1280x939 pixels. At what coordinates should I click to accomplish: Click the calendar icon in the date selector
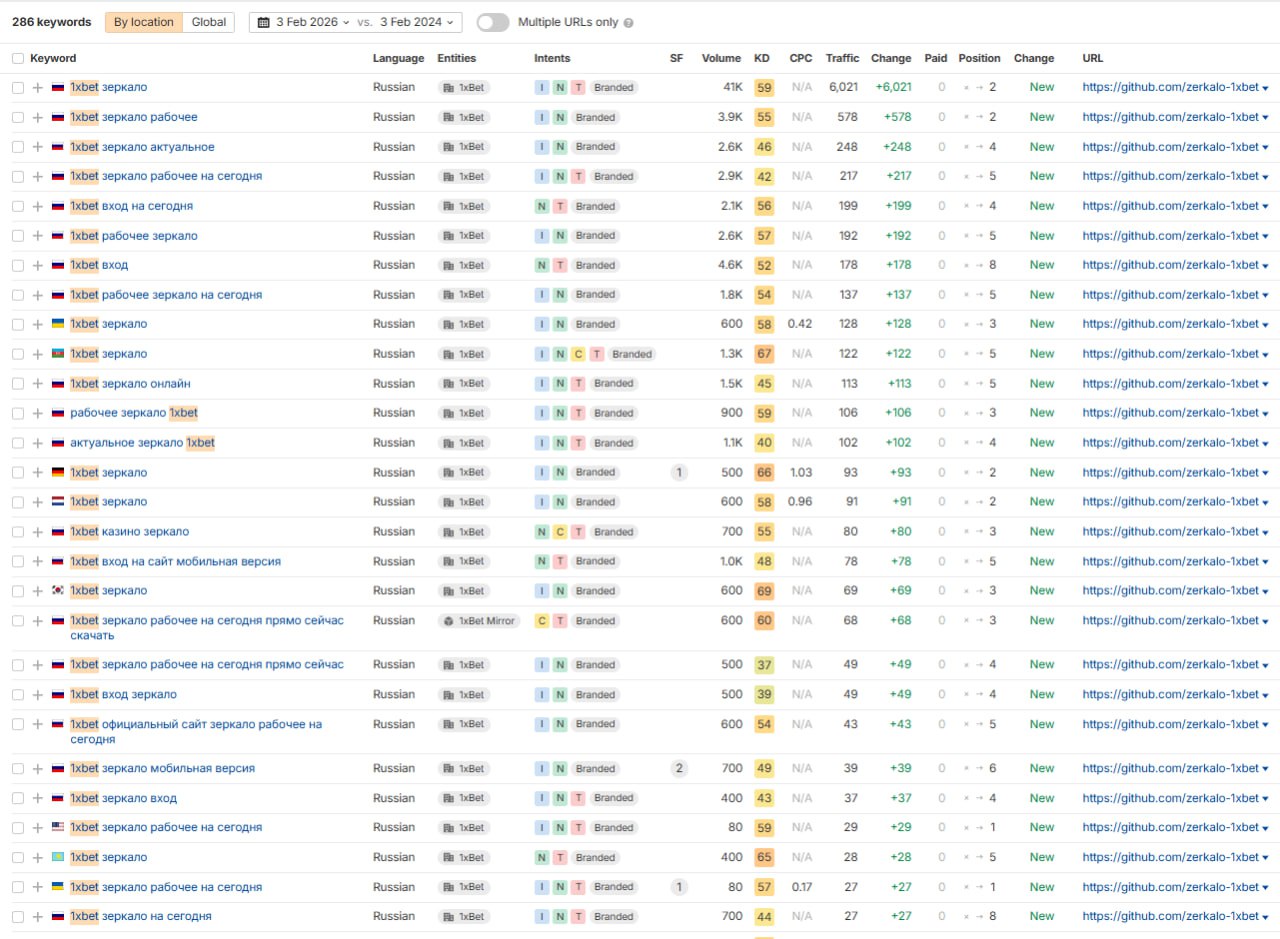[263, 22]
